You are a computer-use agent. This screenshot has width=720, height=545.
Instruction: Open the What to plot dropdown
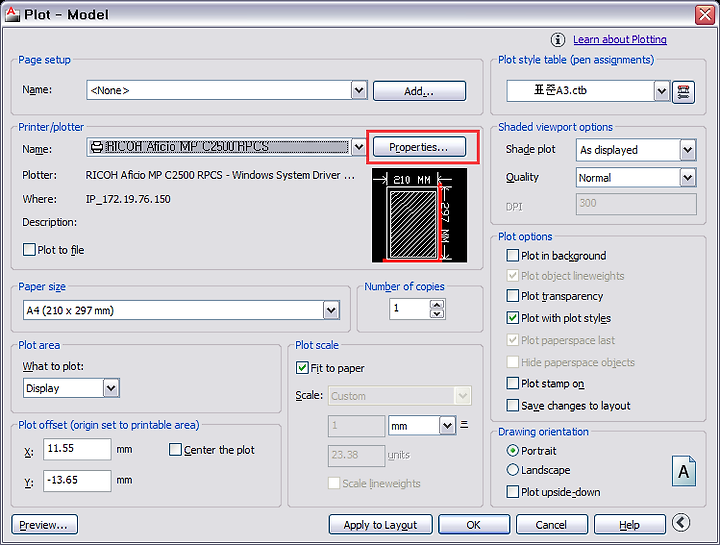[x=111, y=388]
